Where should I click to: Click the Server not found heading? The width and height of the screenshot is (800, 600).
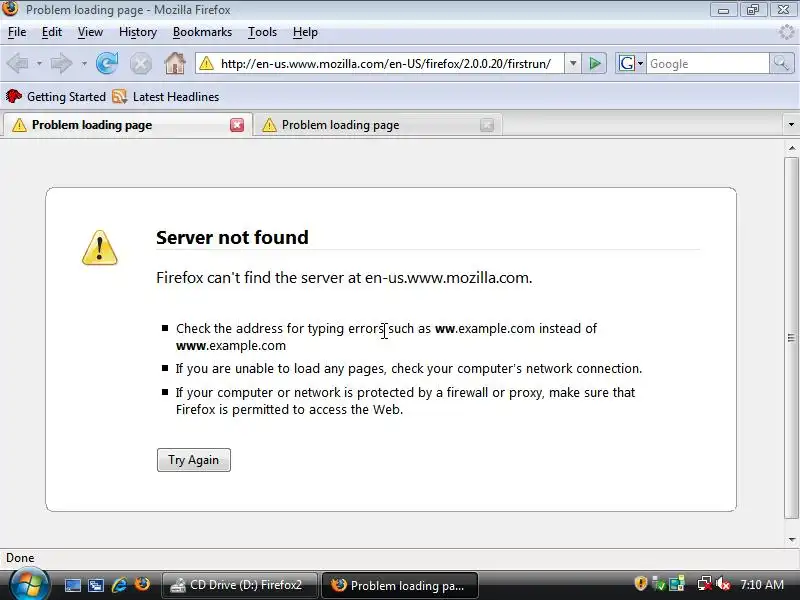232,237
